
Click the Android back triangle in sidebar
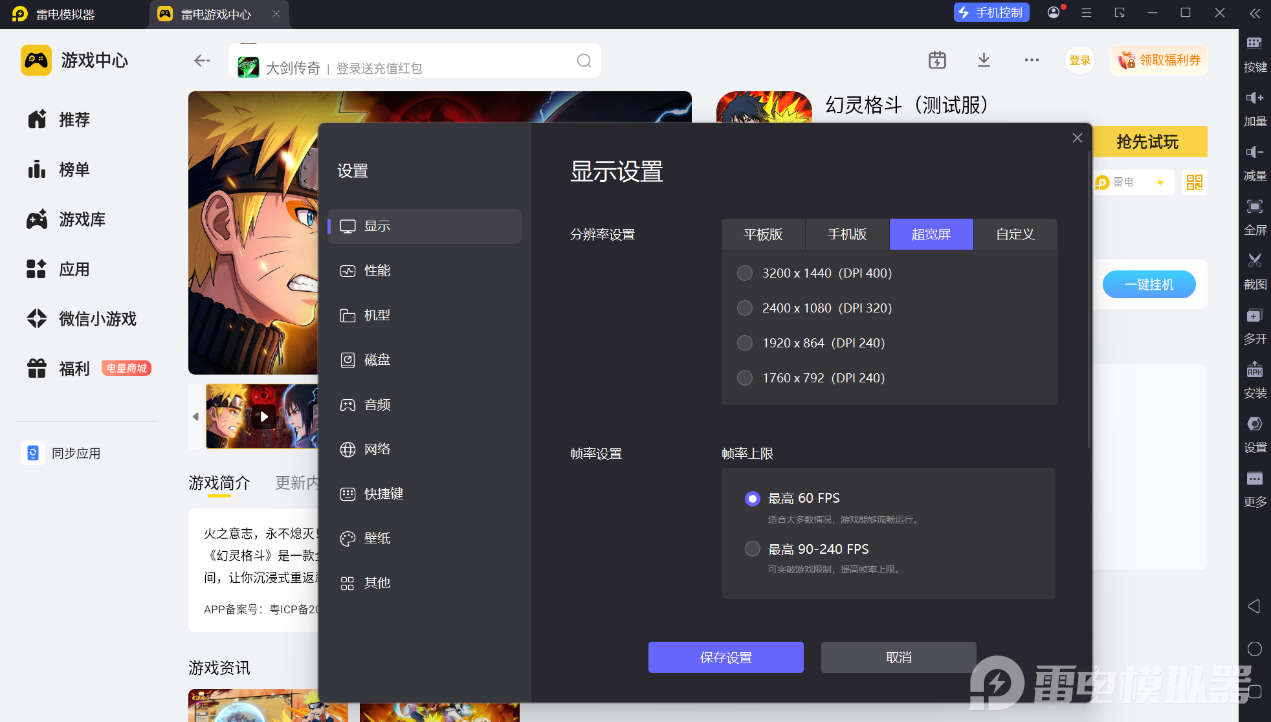click(1254, 606)
